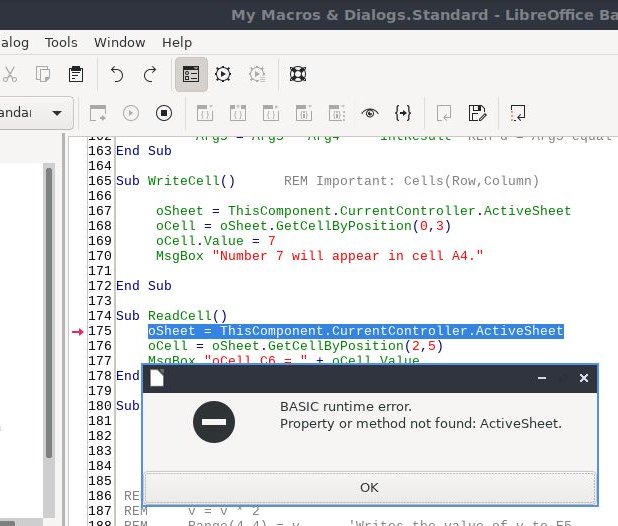Viewport: 618px width, 526px height.
Task: Open the Help menu
Action: (177, 42)
